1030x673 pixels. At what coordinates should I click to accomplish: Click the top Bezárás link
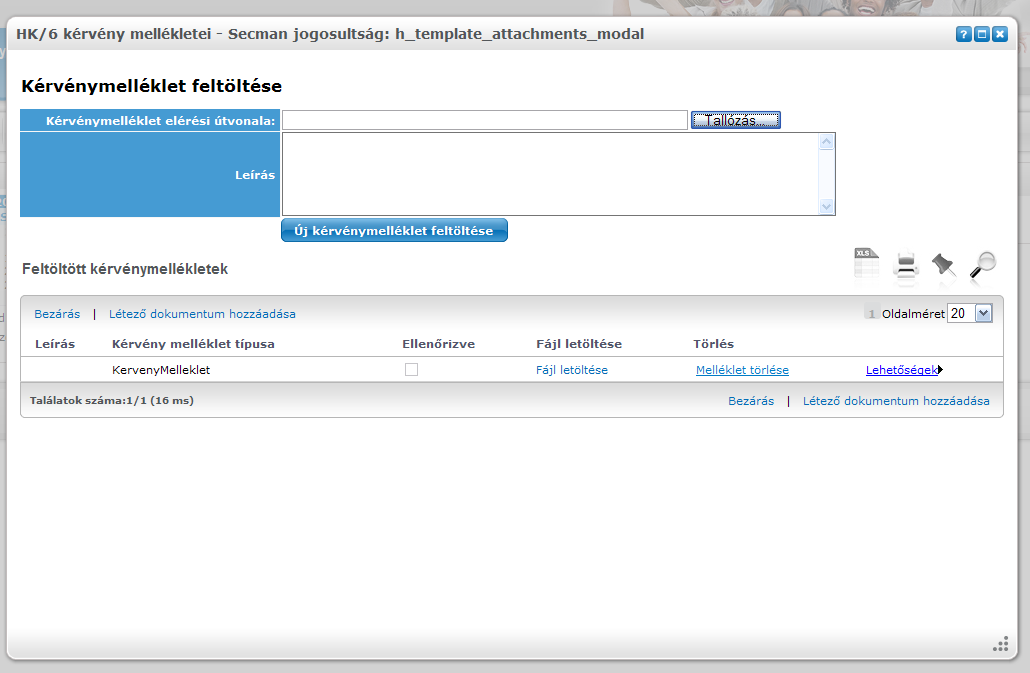pyautogui.click(x=57, y=314)
